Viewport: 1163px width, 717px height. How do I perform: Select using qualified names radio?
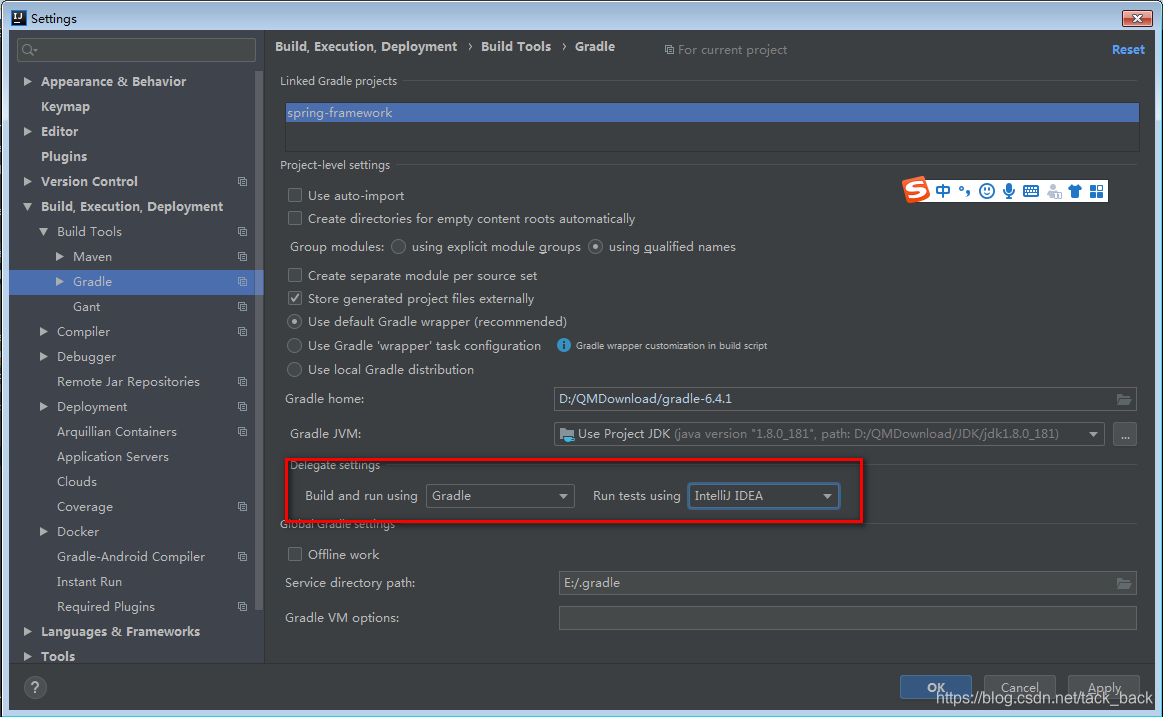click(596, 246)
